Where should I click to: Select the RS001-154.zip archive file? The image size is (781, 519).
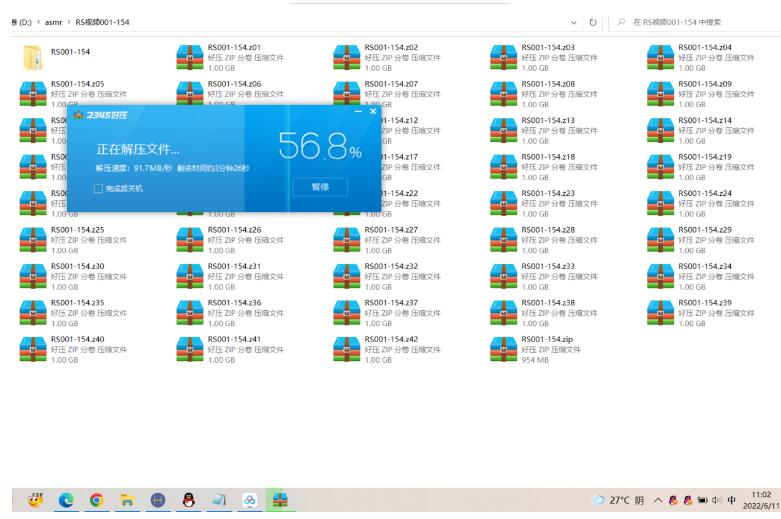(x=503, y=349)
